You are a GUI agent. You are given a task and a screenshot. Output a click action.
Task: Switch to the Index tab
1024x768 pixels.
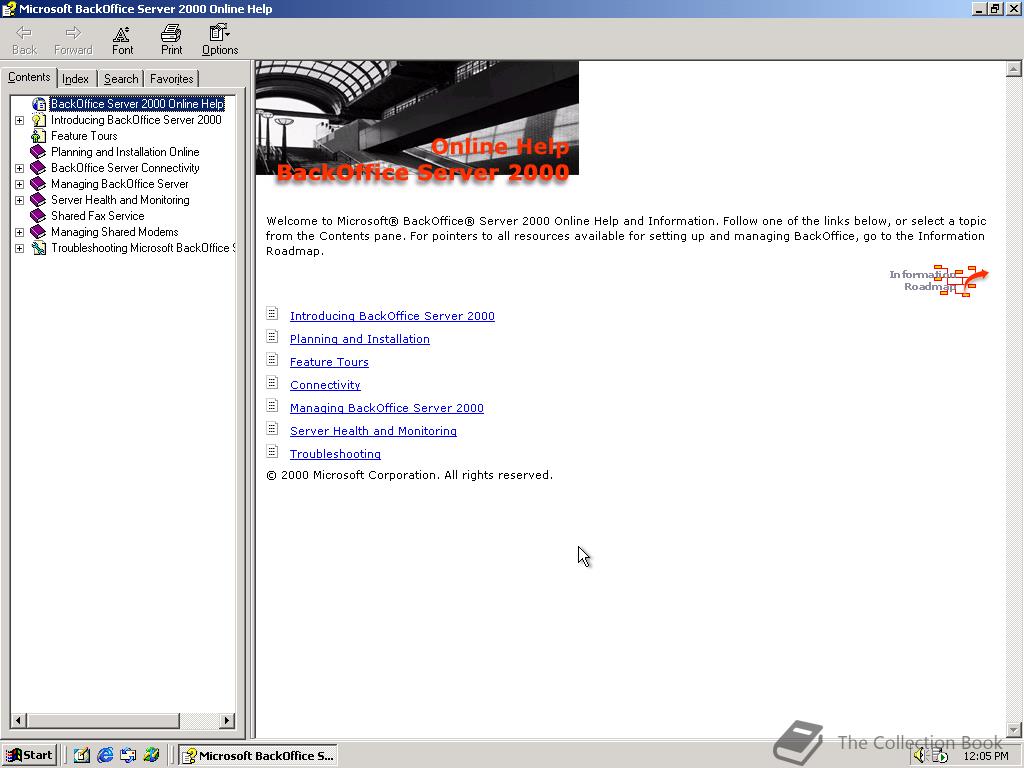76,79
